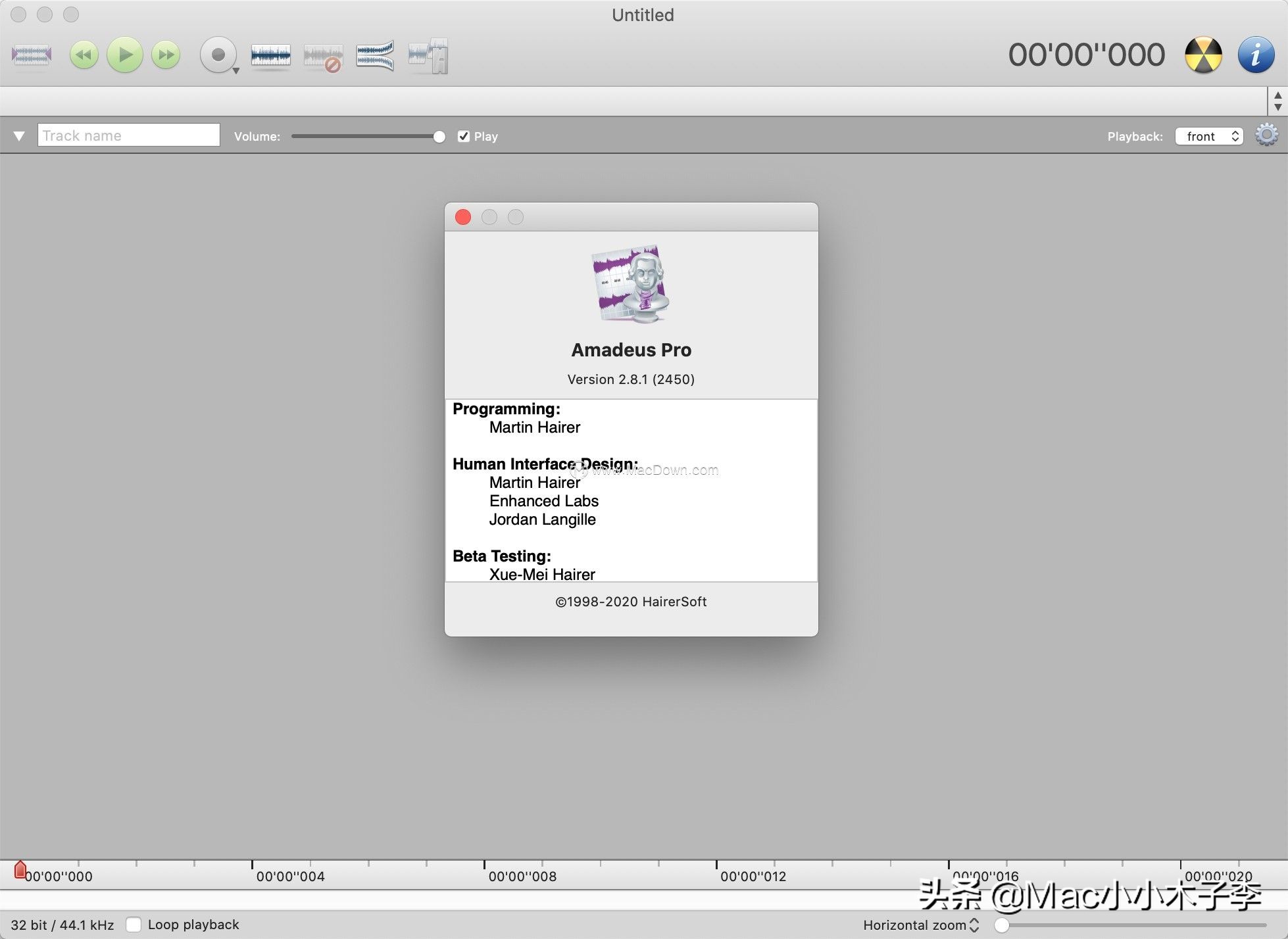Image resolution: width=1288 pixels, height=939 pixels.
Task: Enable the Loop playback checkbox
Action: (134, 925)
